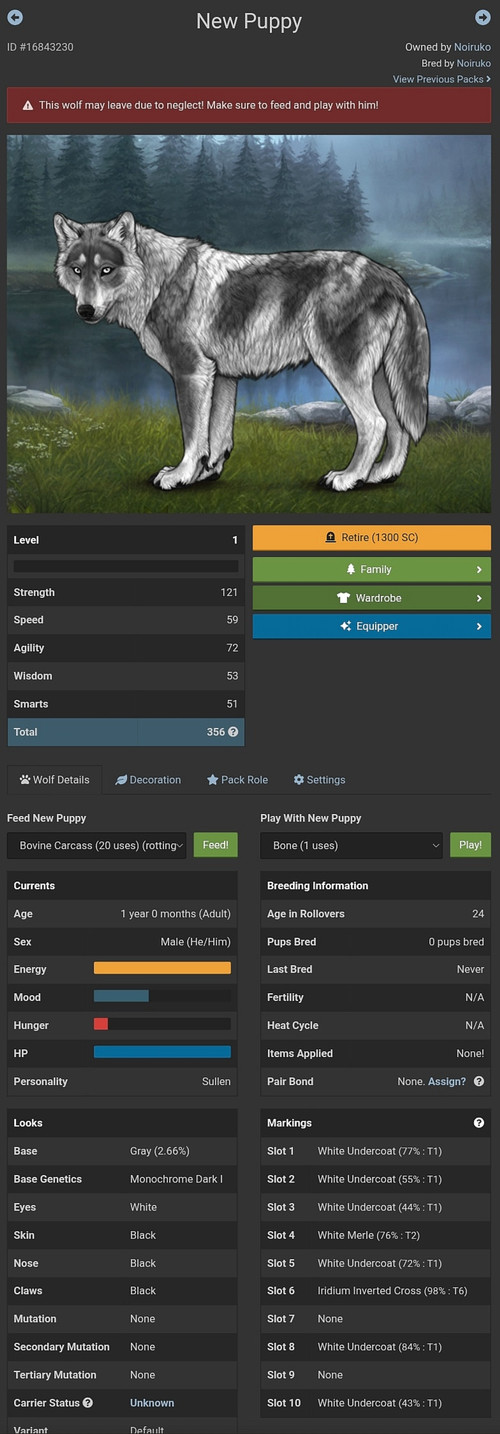The image size is (500, 1434).
Task: Click the Retire (1300 SC) button
Action: click(x=372, y=538)
